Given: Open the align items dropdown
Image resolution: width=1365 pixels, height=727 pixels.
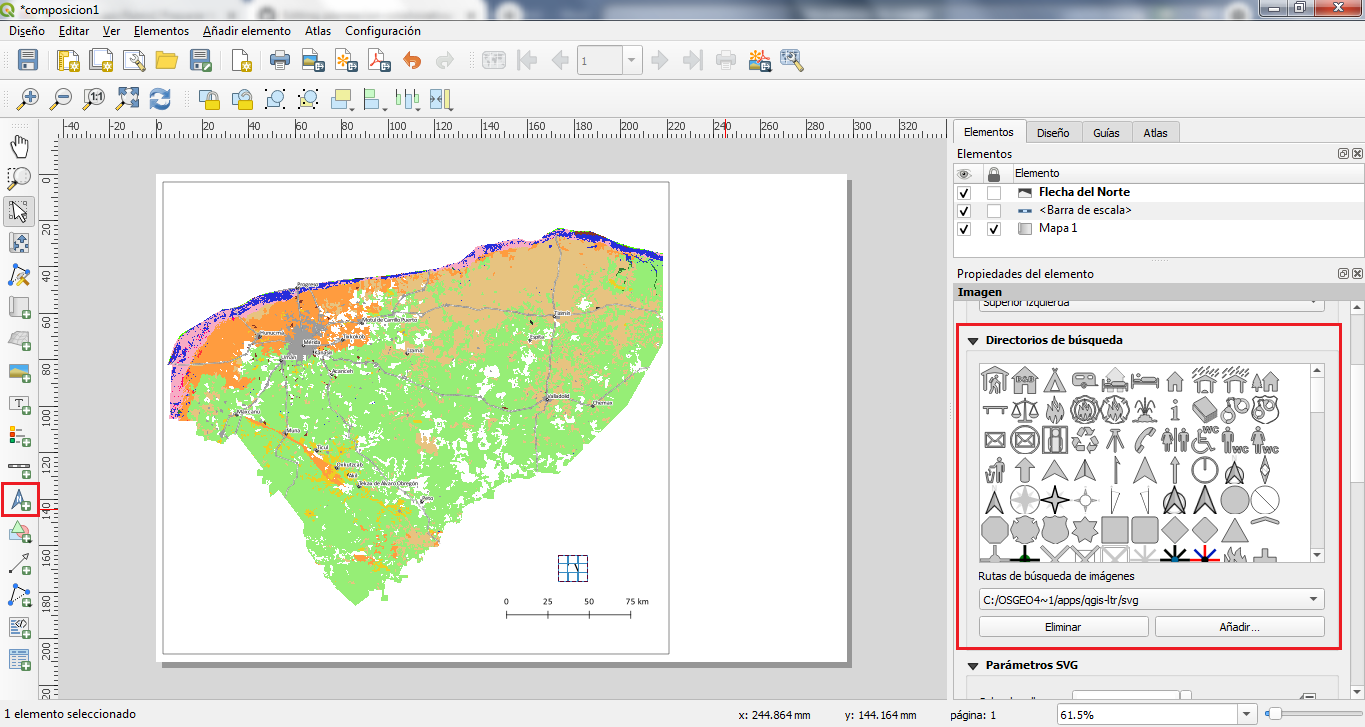Looking at the screenshot, I should point(377,99).
